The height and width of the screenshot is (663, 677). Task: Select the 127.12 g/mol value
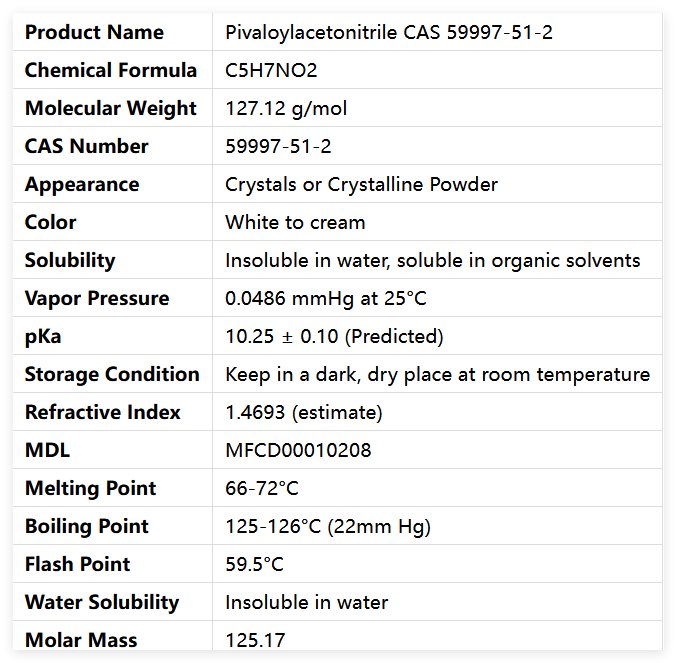click(286, 108)
